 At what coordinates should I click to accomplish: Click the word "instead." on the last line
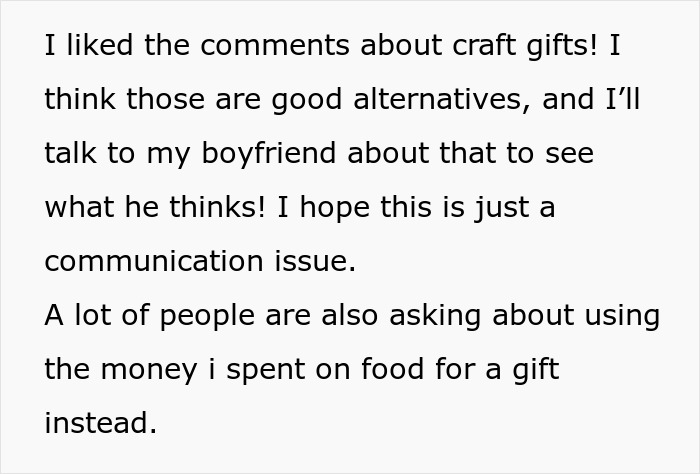tap(100, 425)
